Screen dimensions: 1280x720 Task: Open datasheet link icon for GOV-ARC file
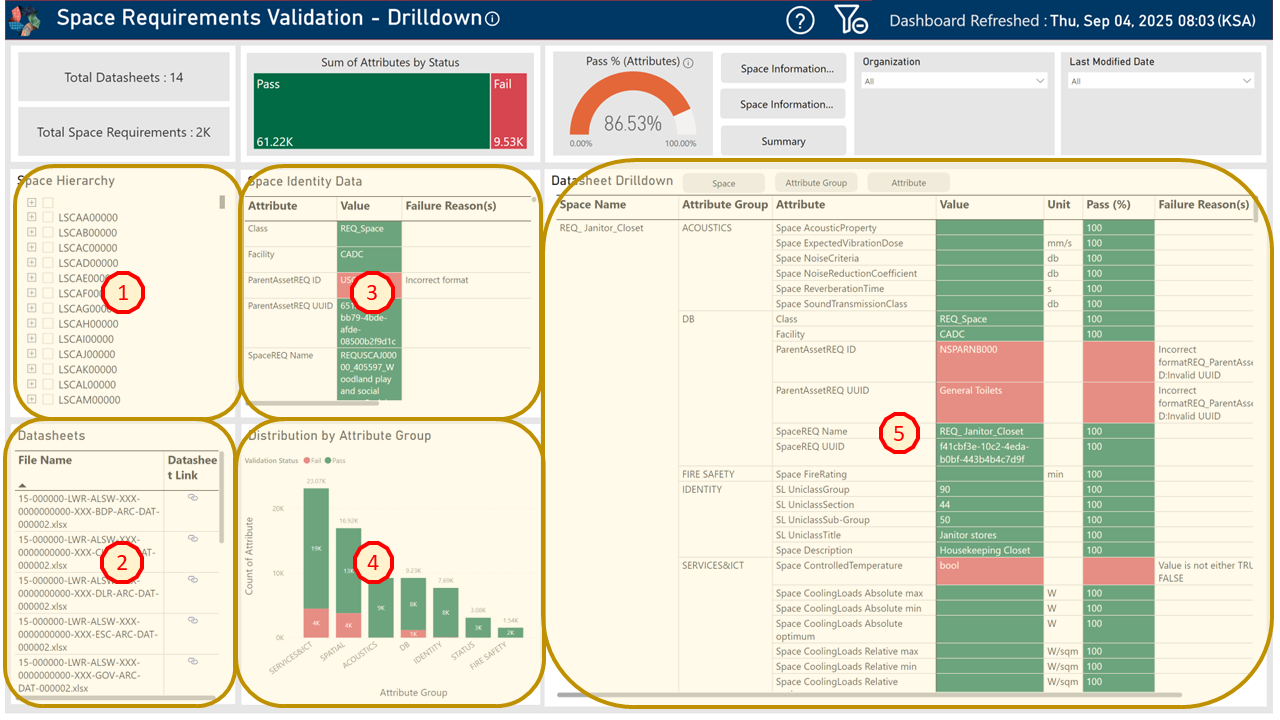[193, 661]
